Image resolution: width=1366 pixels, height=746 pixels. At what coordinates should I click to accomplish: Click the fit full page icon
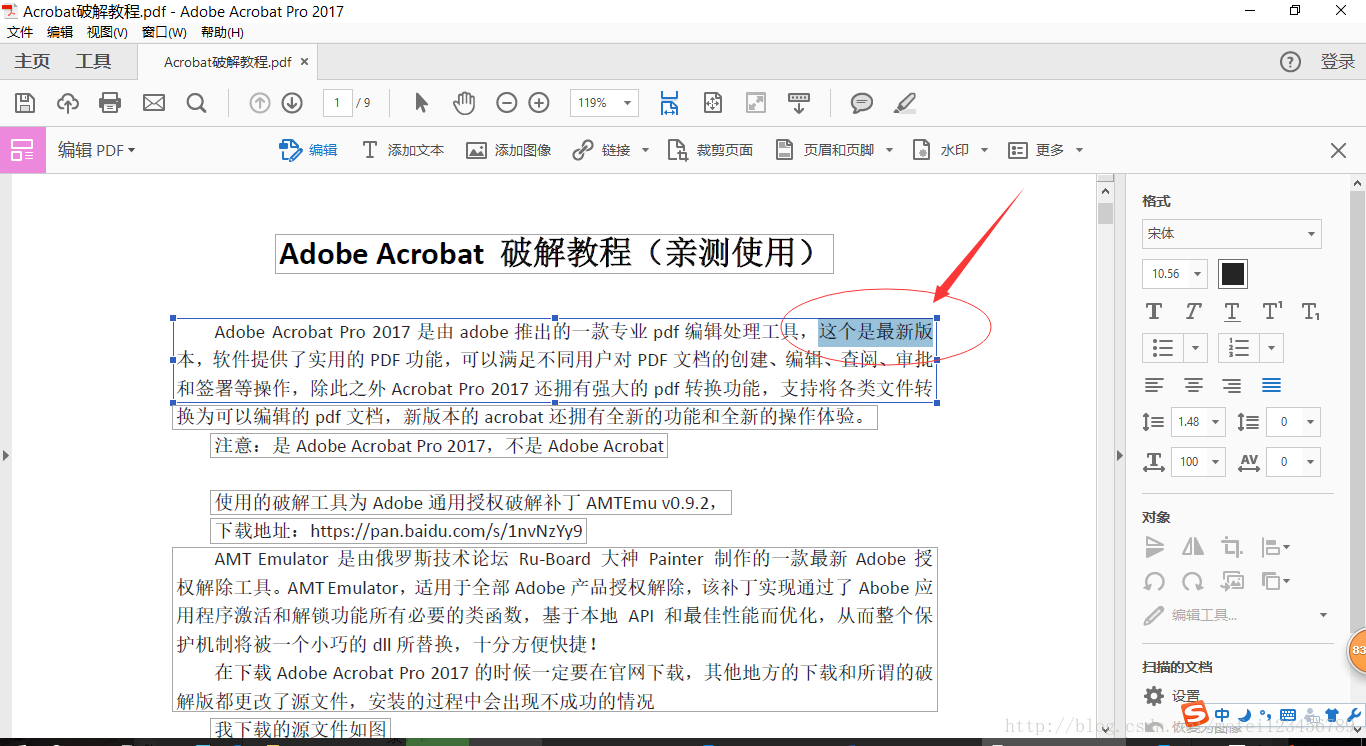[x=712, y=103]
